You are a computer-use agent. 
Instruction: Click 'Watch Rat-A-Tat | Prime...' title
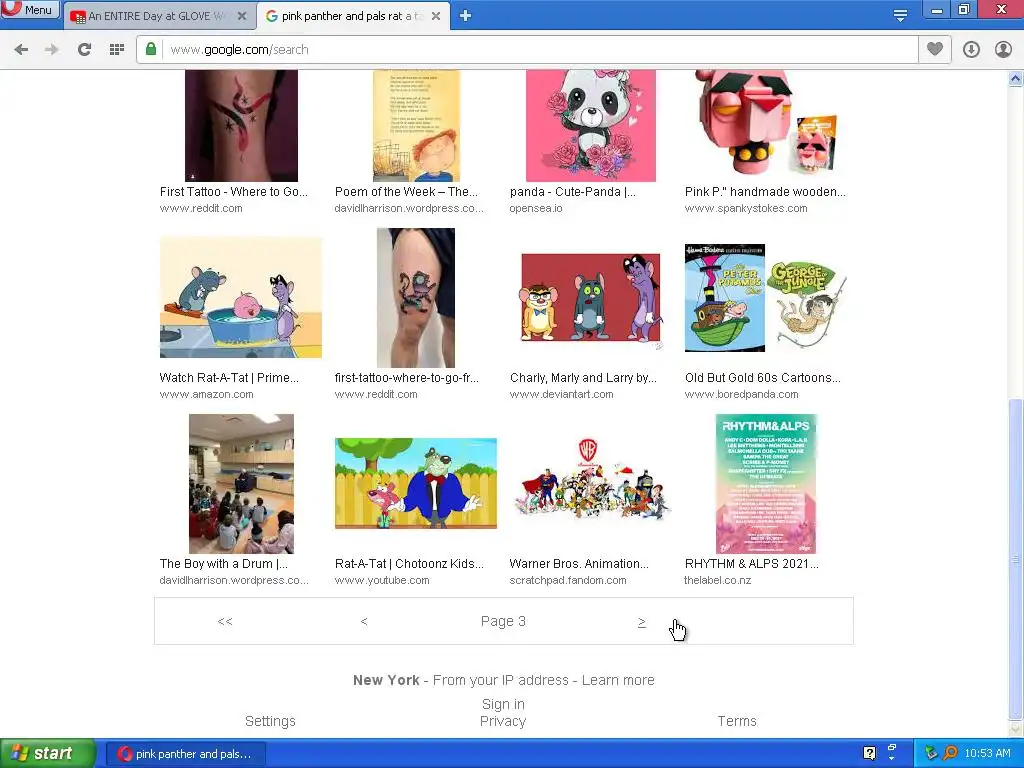229,377
